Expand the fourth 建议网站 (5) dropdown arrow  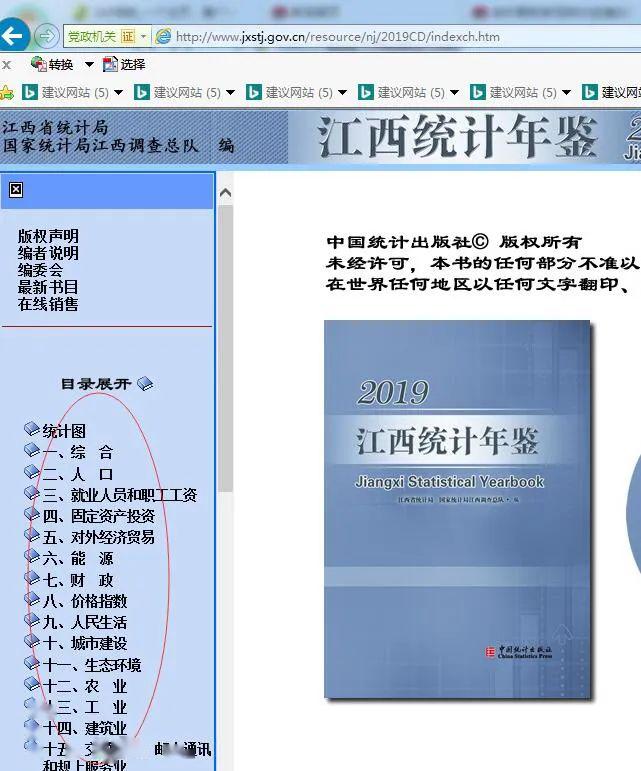tap(455, 92)
